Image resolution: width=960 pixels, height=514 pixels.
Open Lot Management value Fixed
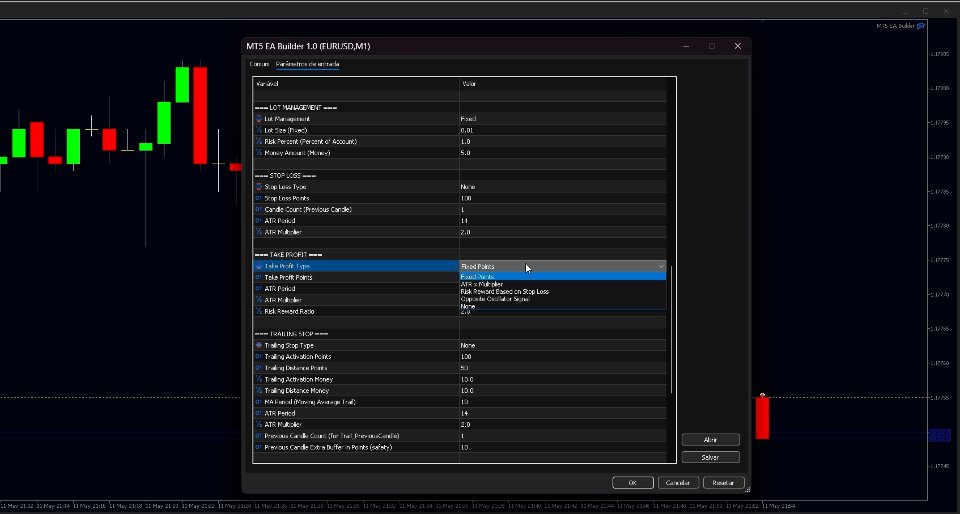point(563,119)
